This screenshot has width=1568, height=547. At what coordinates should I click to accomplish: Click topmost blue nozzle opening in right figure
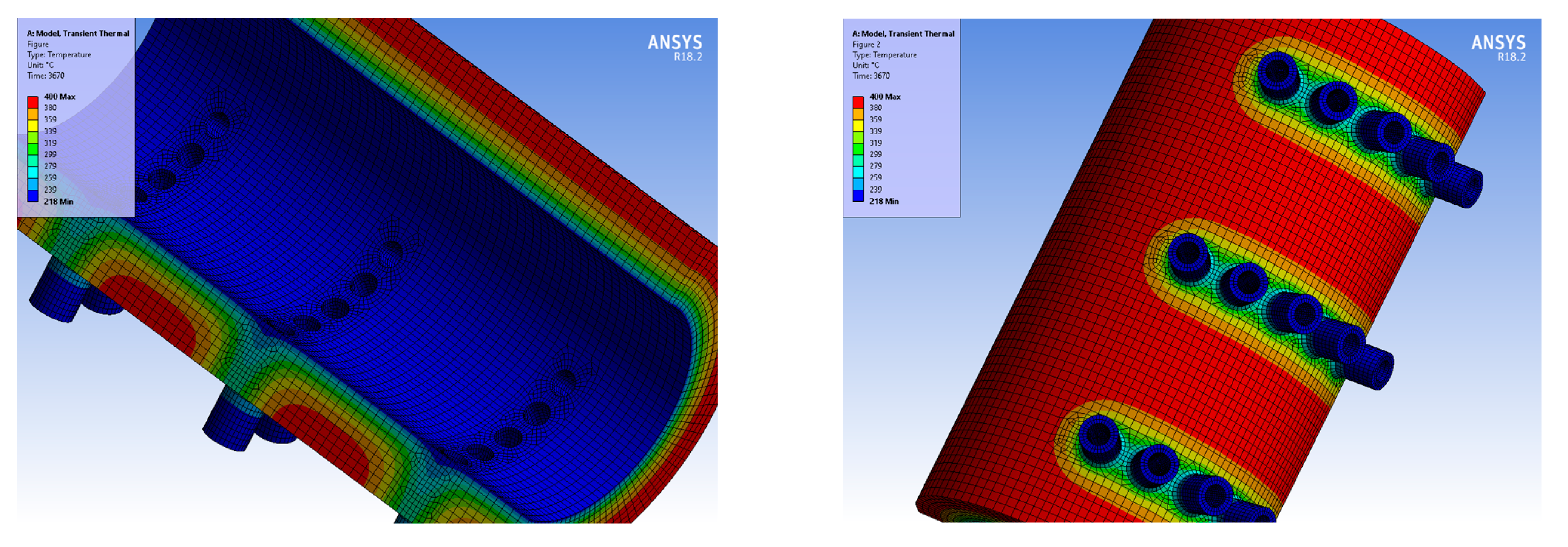1277,71
